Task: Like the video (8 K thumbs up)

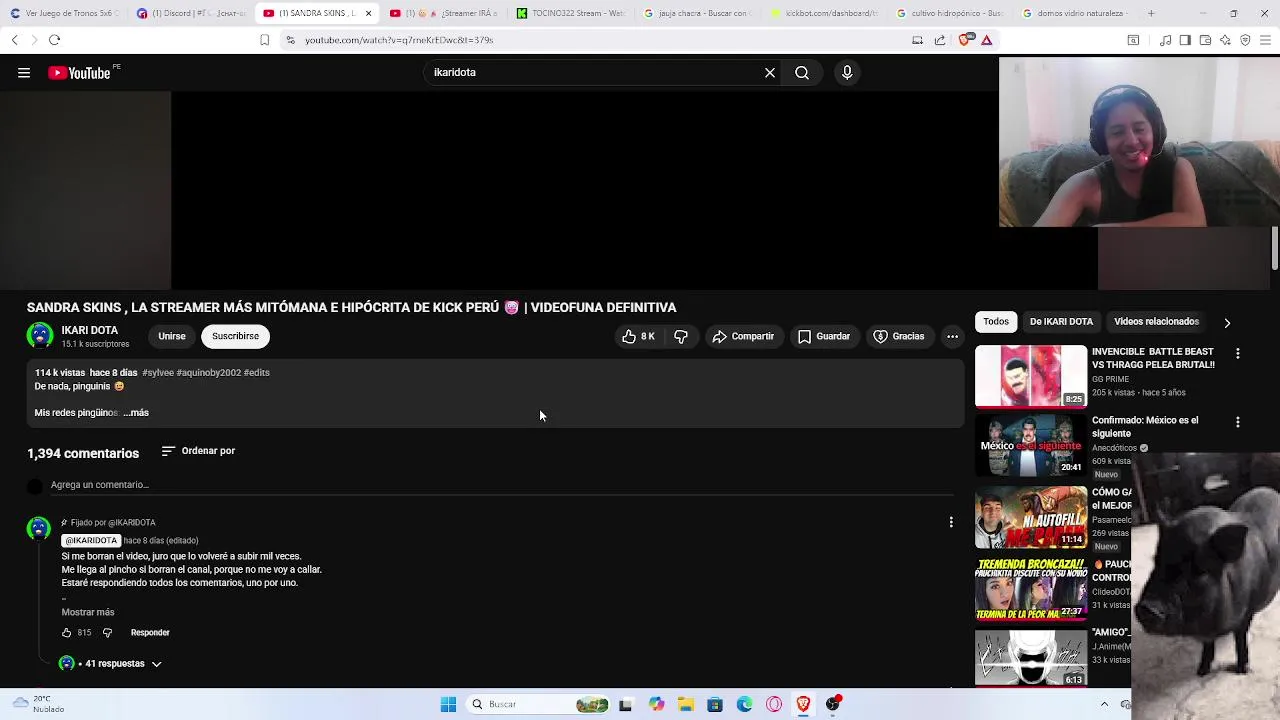Action: [638, 337]
